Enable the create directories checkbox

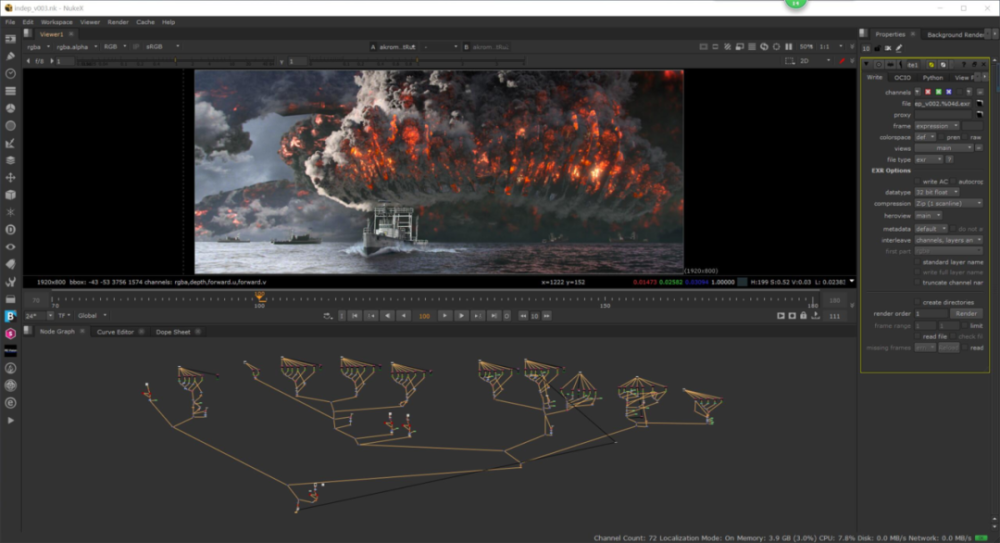point(917,301)
